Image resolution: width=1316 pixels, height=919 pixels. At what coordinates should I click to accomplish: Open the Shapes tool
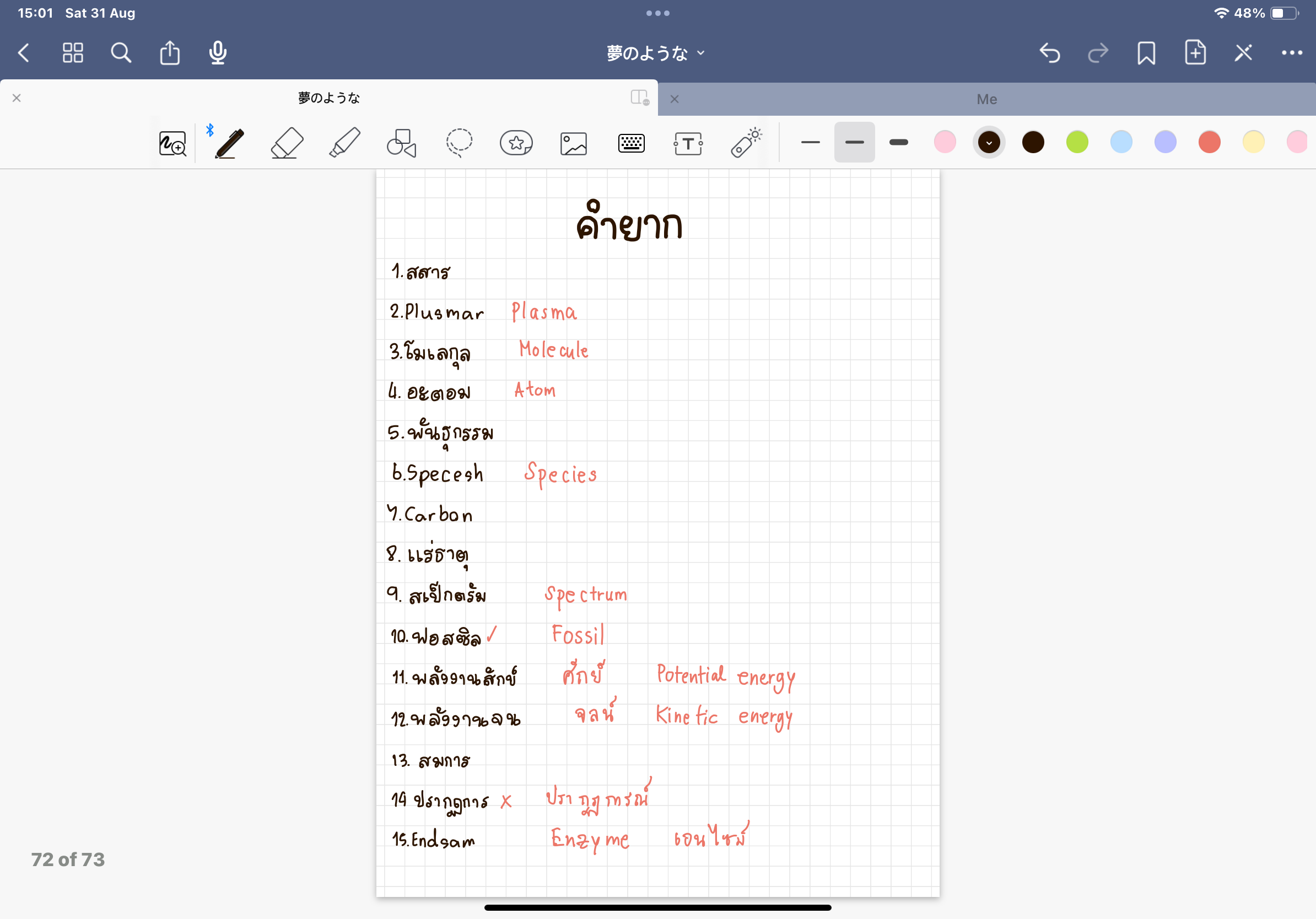click(401, 143)
